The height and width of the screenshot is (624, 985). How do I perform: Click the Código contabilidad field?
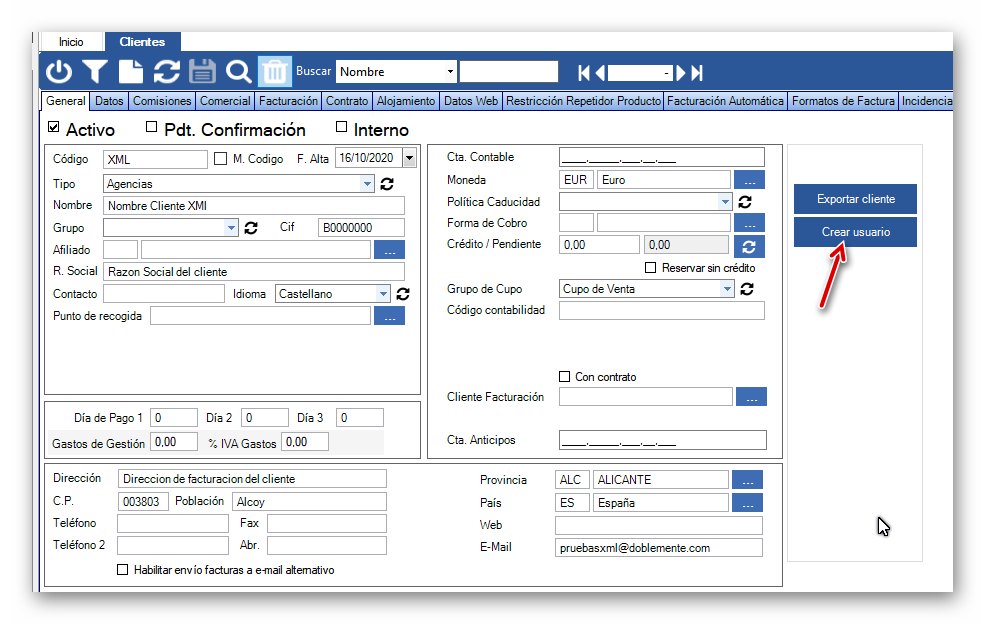(661, 310)
